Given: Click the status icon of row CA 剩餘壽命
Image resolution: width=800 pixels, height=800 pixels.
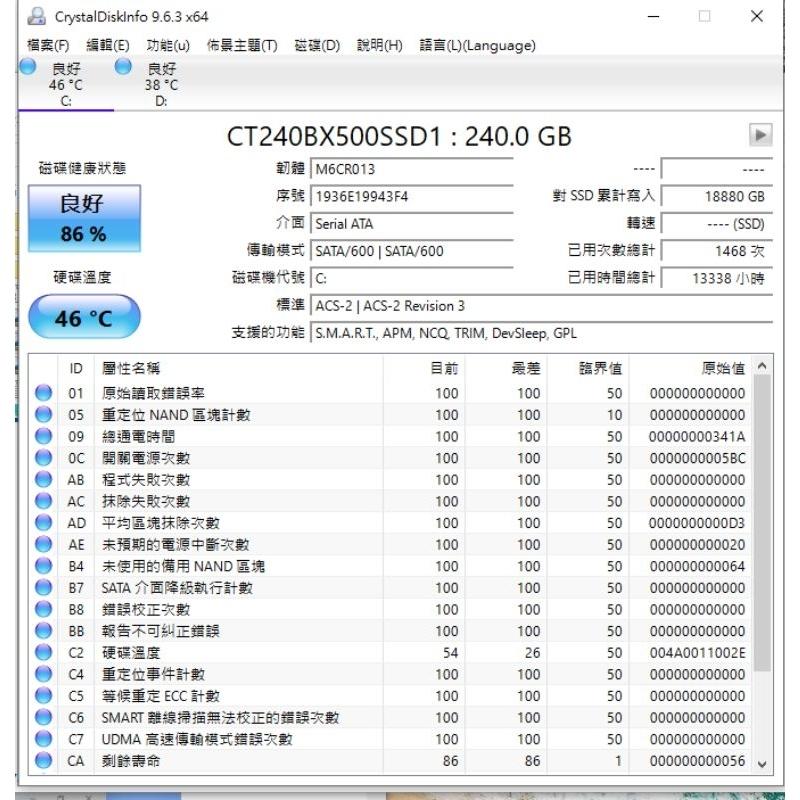Looking at the screenshot, I should point(43,761).
